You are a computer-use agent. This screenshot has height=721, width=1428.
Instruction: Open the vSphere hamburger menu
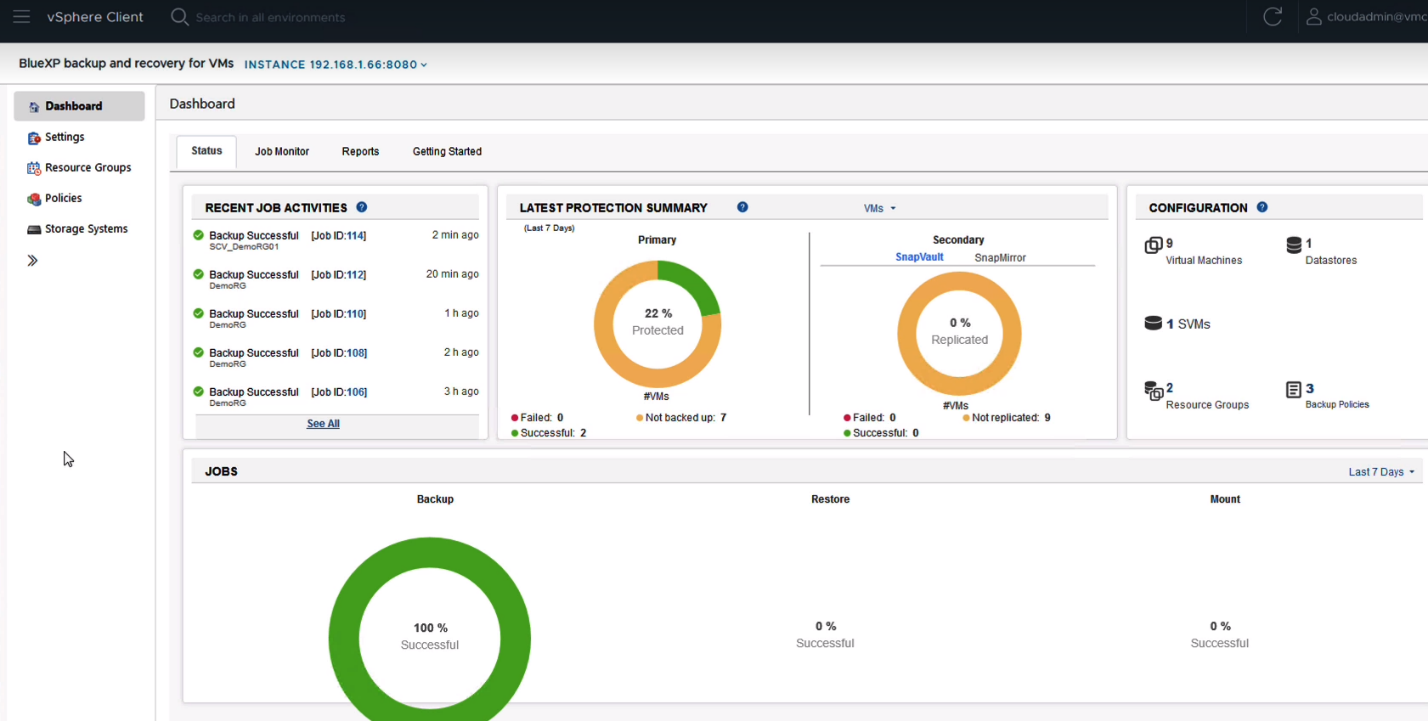(x=21, y=17)
